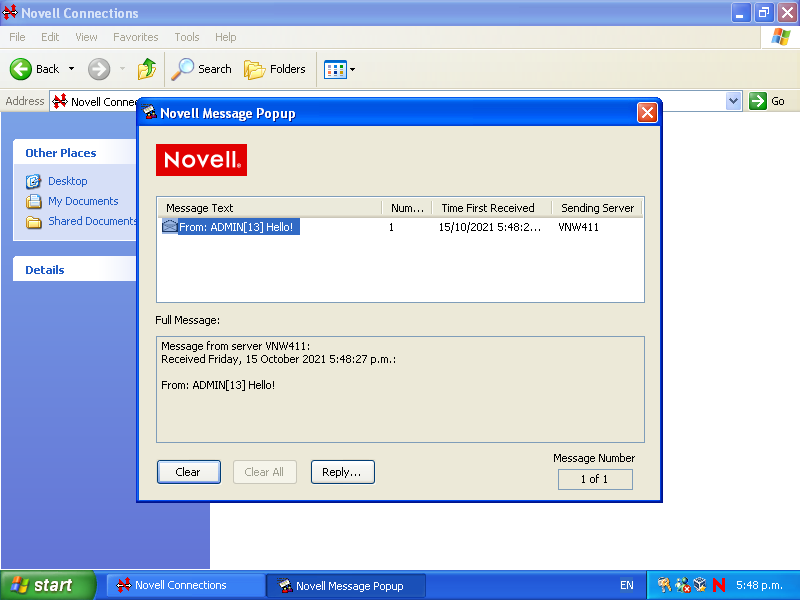Open the My Documents link

[83, 201]
